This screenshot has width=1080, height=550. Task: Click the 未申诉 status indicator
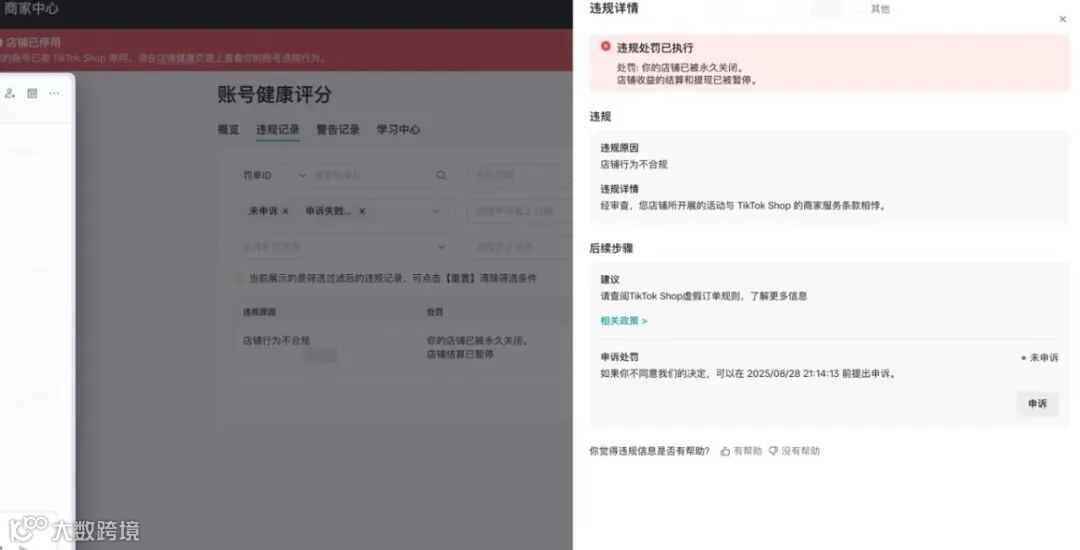[x=1040, y=358]
